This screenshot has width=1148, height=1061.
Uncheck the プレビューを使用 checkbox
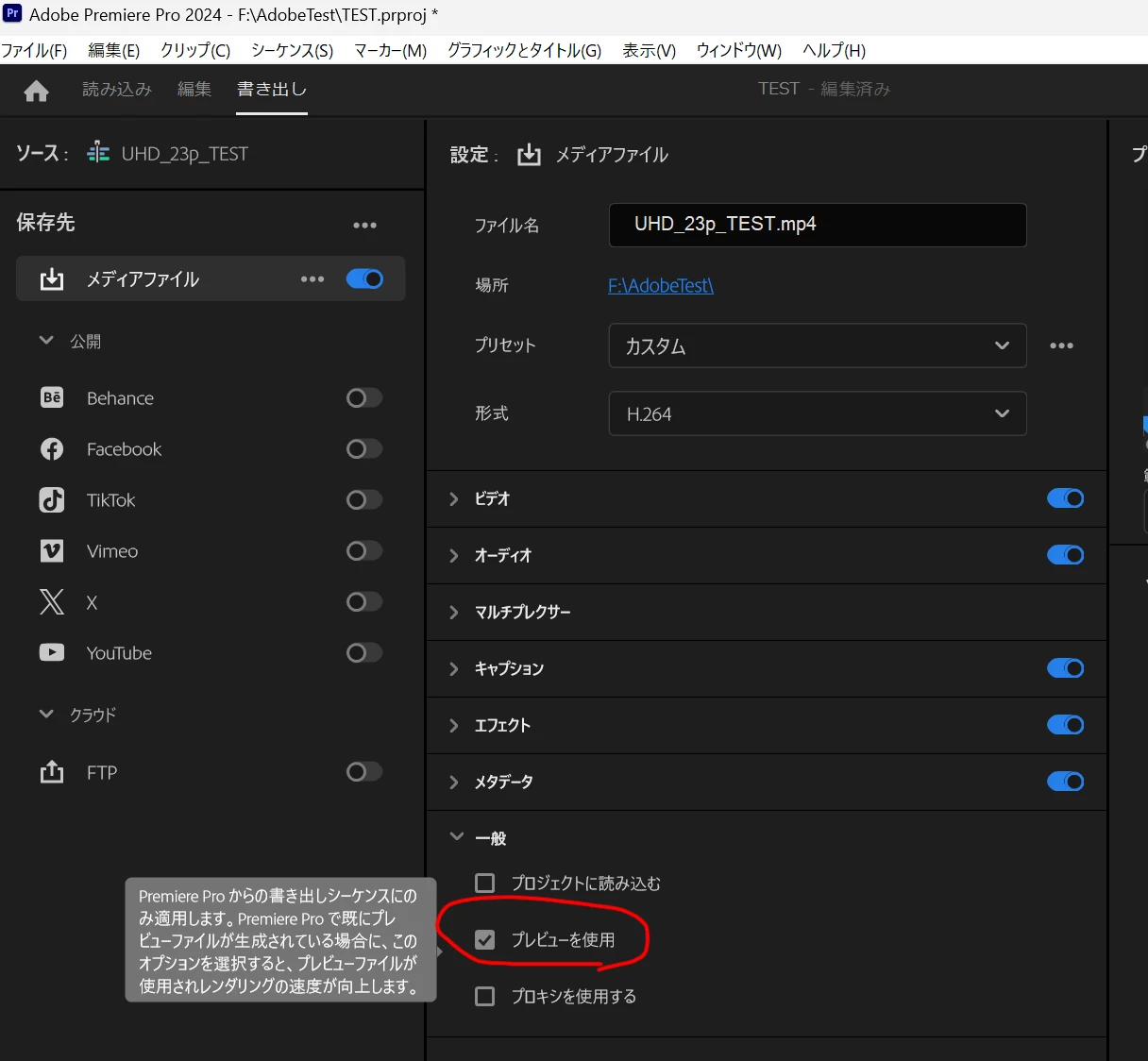[485, 939]
